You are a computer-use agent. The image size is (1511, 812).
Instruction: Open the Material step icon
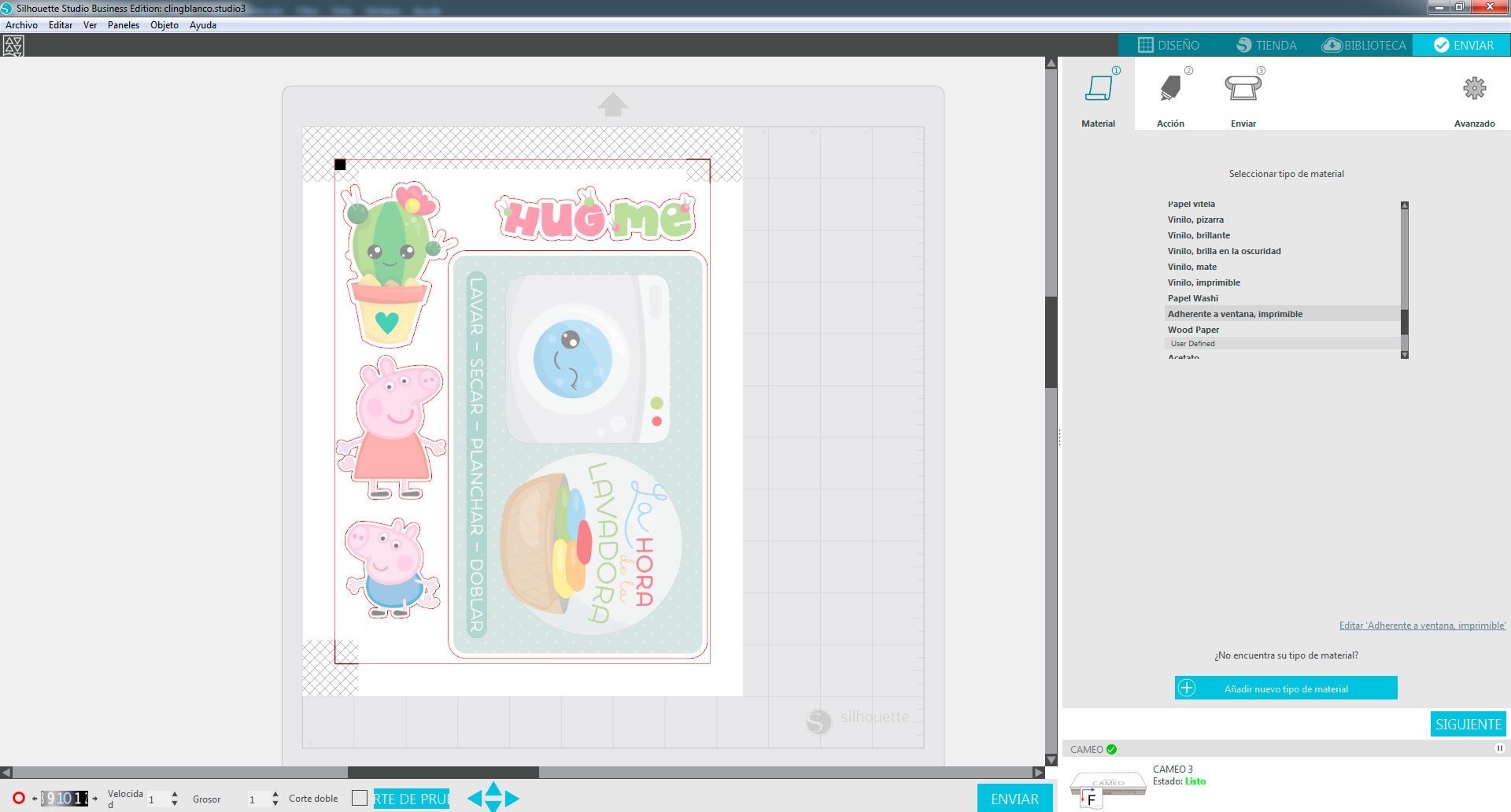tap(1099, 88)
